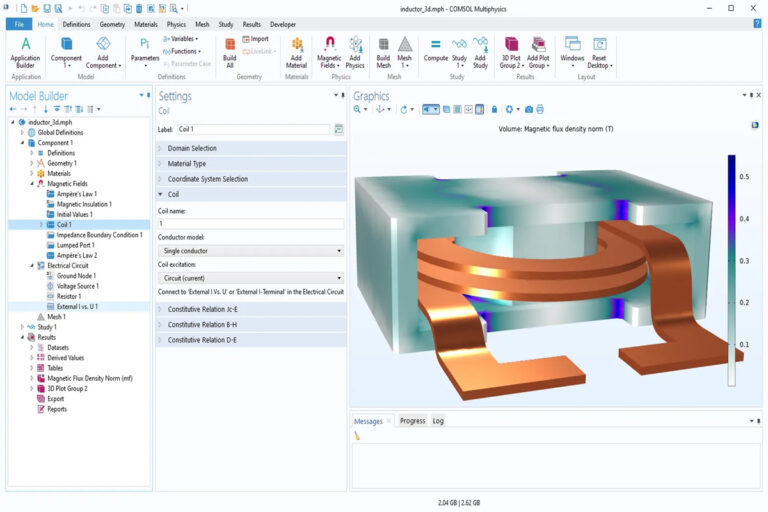768x512 pixels.
Task: Expand the Constitutive Relation Jc-E section
Action: point(251,309)
